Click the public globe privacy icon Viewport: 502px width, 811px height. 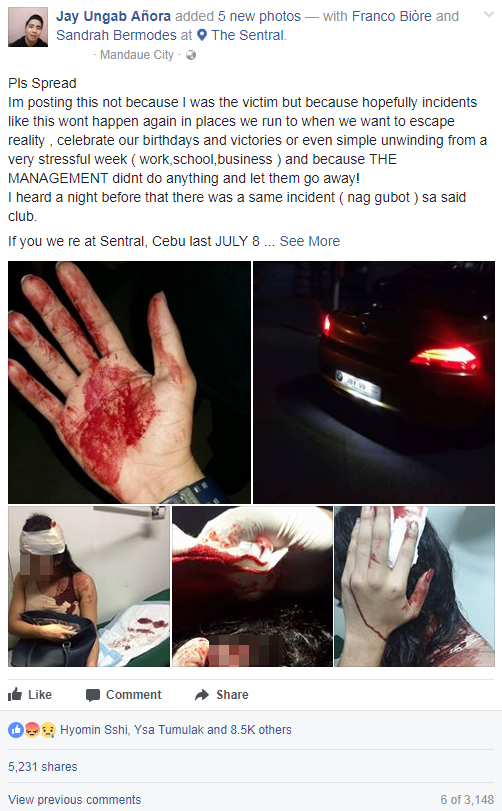pos(191,55)
